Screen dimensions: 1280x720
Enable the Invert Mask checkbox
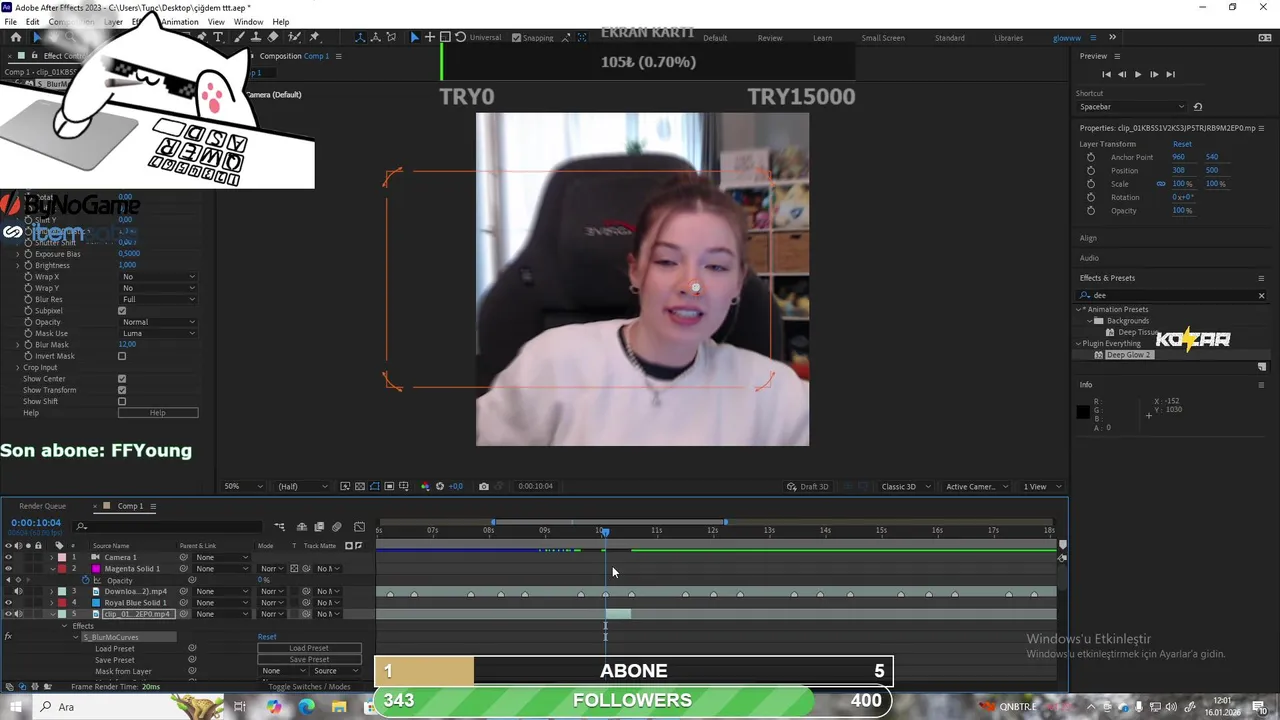(122, 356)
